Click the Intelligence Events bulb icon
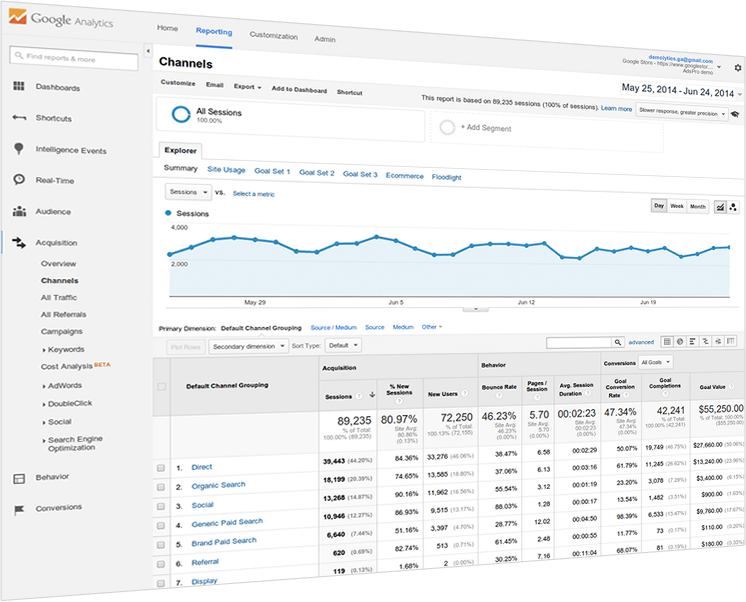This screenshot has height=602, width=746. [x=19, y=149]
